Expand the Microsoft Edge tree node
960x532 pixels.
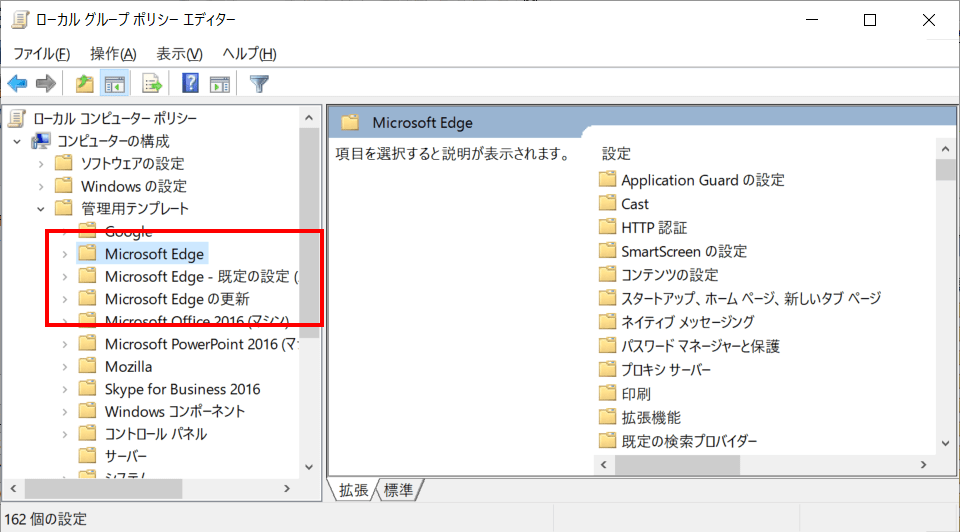(65, 254)
